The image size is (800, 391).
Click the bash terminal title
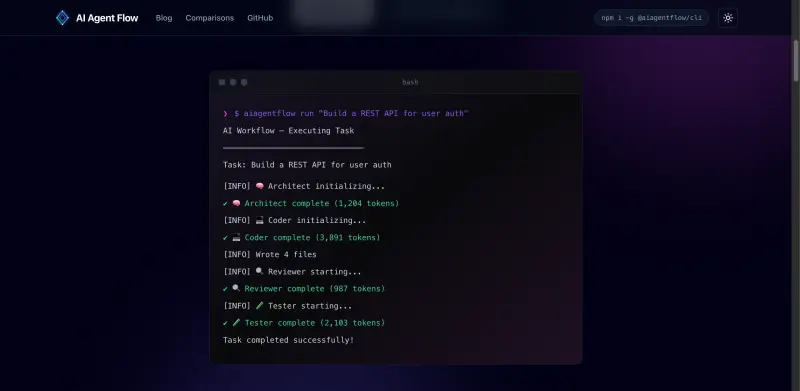(x=410, y=82)
